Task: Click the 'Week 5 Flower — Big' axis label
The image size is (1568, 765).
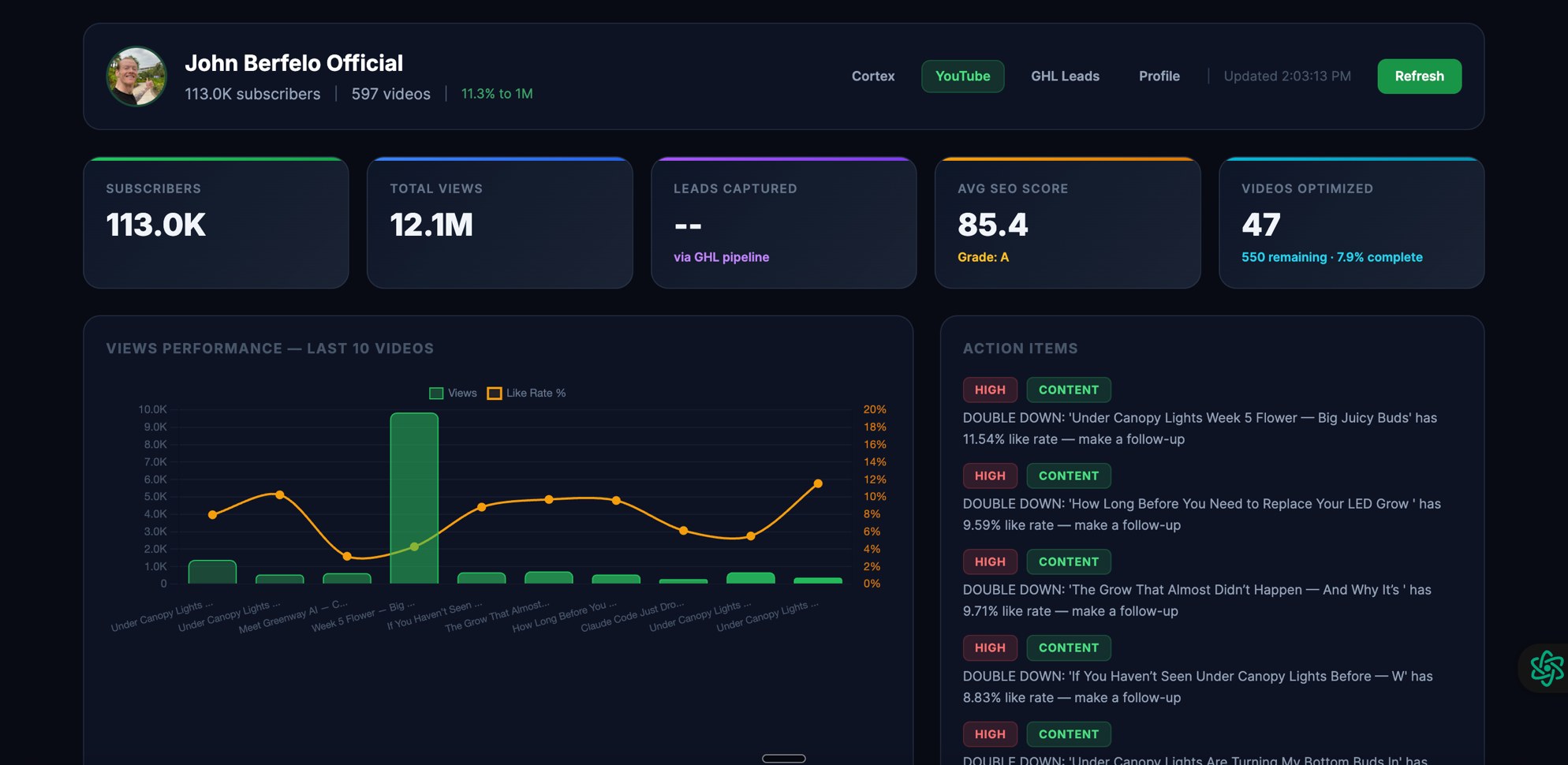Action: (x=362, y=616)
